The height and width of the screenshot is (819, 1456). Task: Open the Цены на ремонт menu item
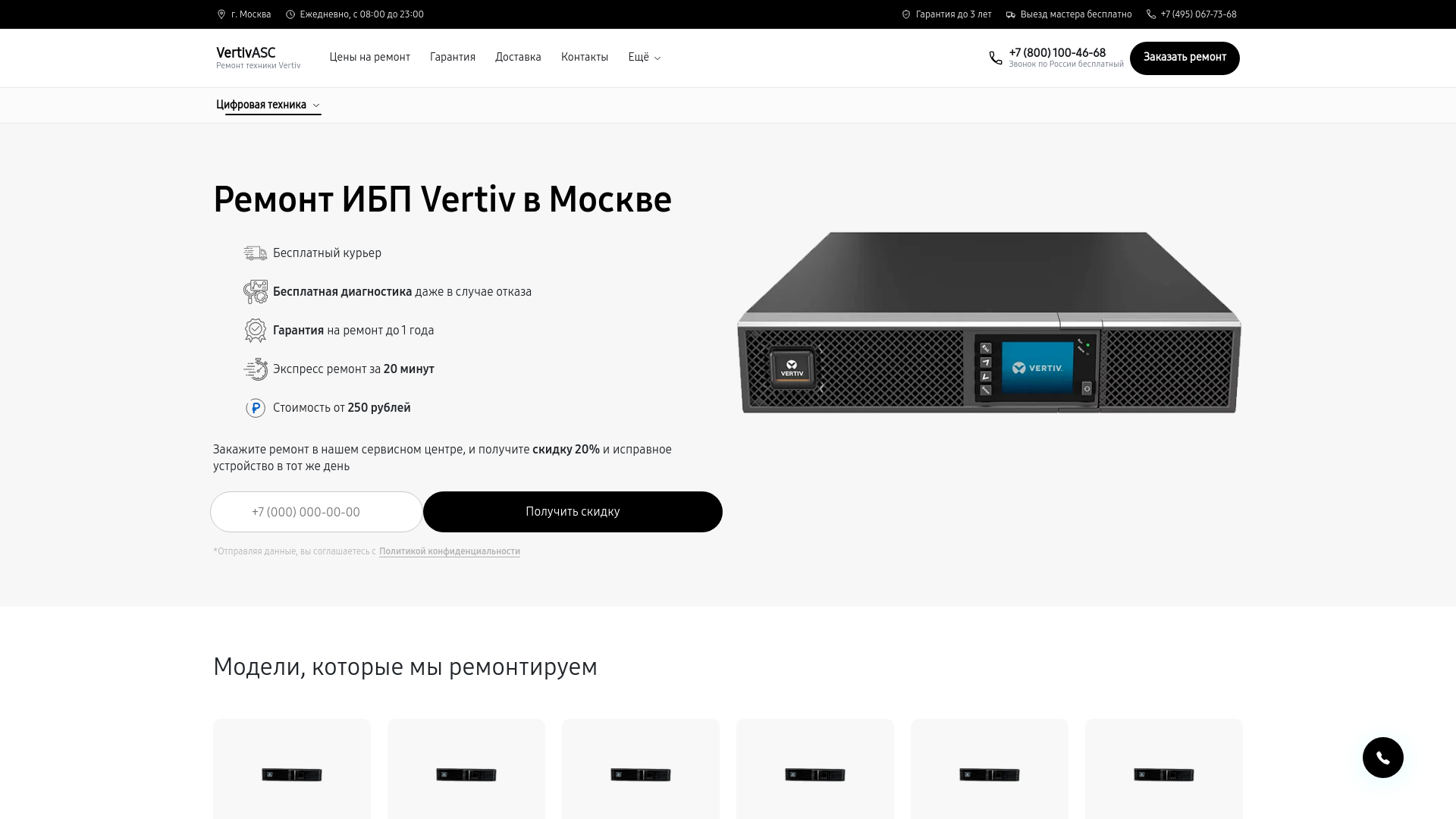tap(369, 58)
